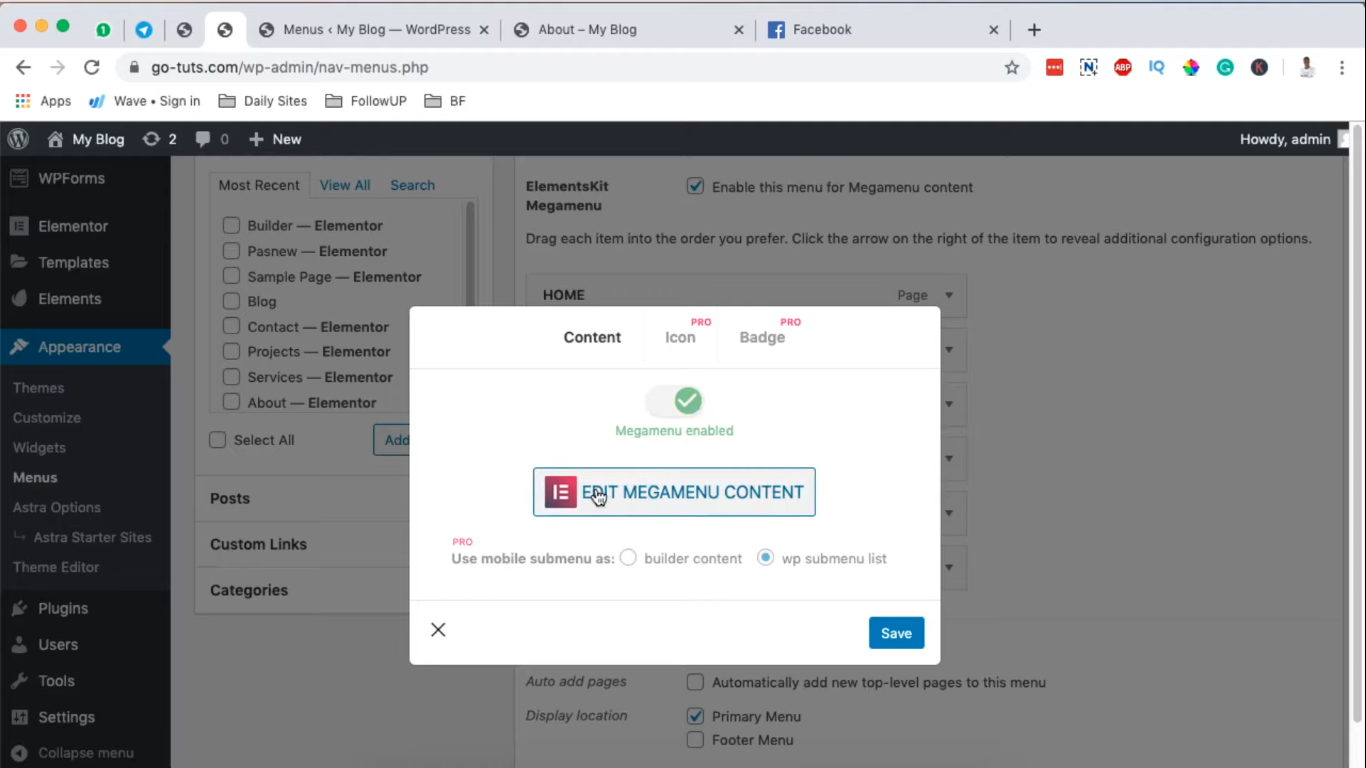
Task: Click the browser address bar URL
Action: coord(290,67)
